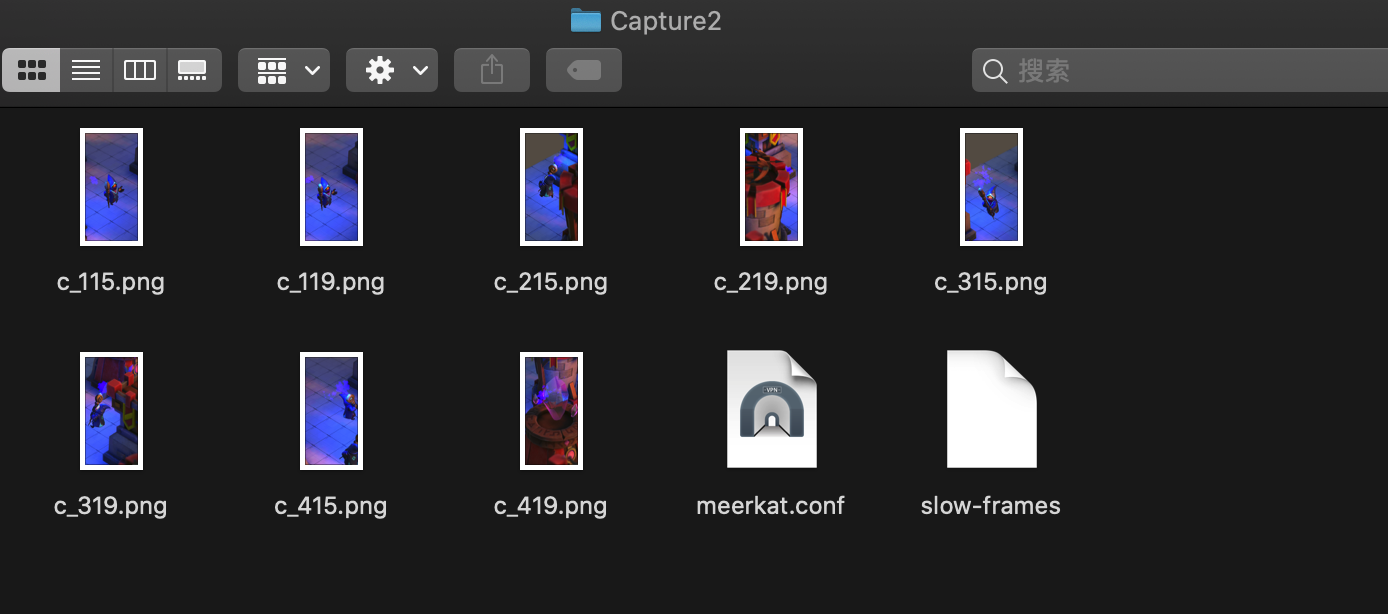Switch to list view mode
The width and height of the screenshot is (1388, 614).
[x=86, y=70]
